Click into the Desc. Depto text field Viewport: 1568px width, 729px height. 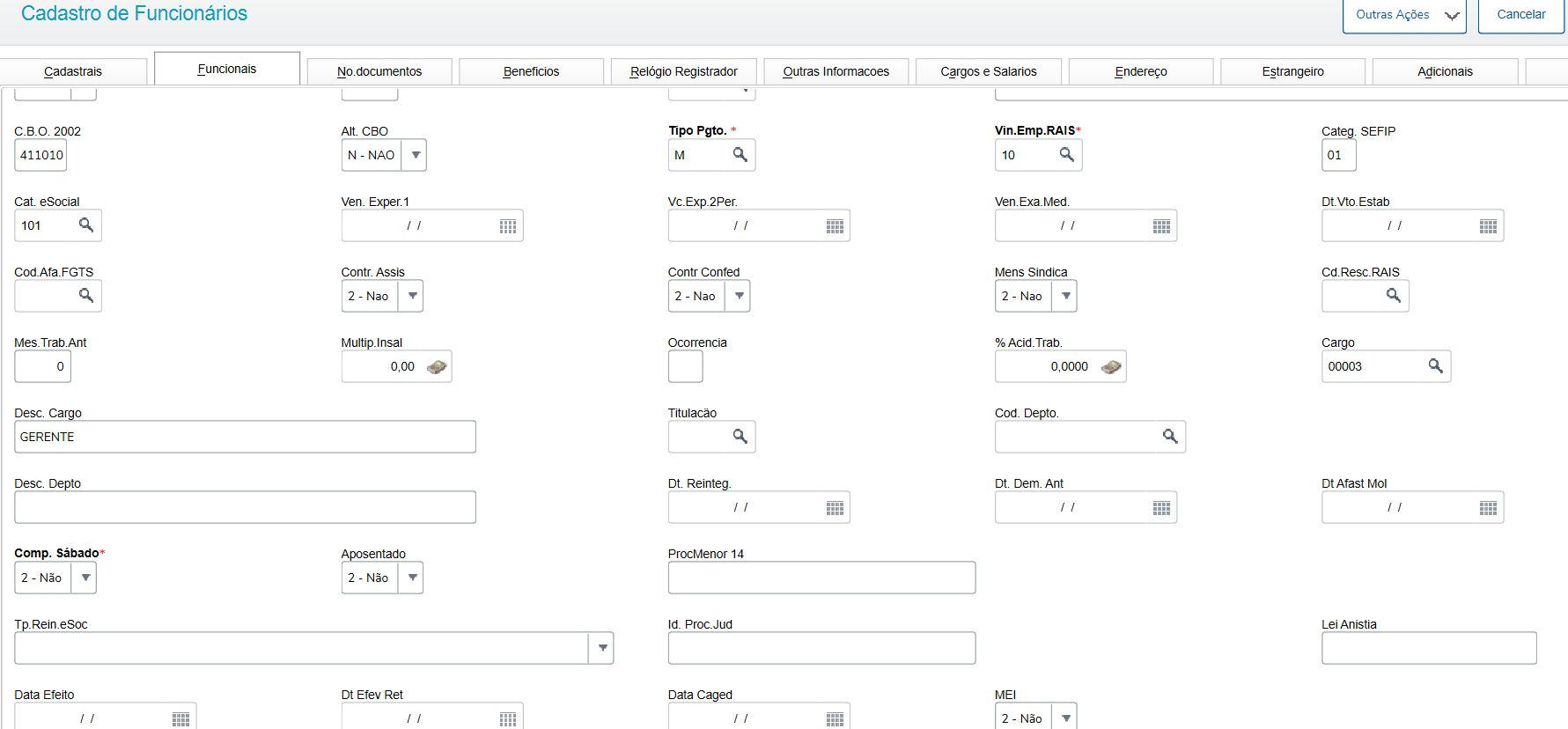coord(245,507)
